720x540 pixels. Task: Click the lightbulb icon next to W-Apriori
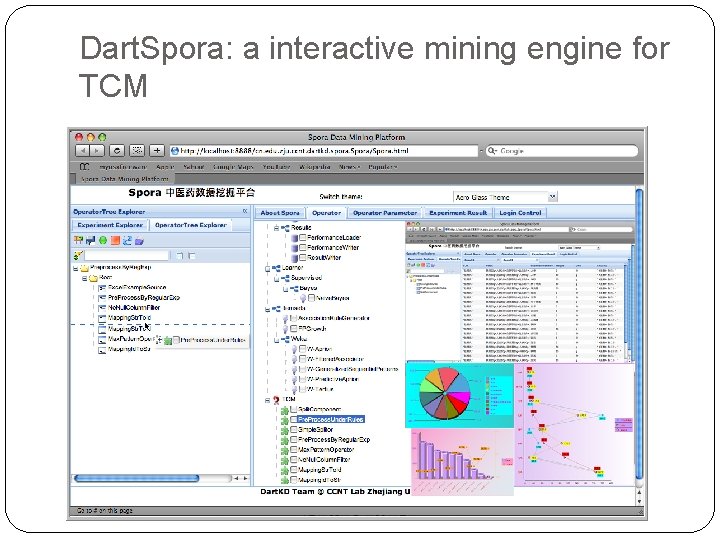[294, 349]
